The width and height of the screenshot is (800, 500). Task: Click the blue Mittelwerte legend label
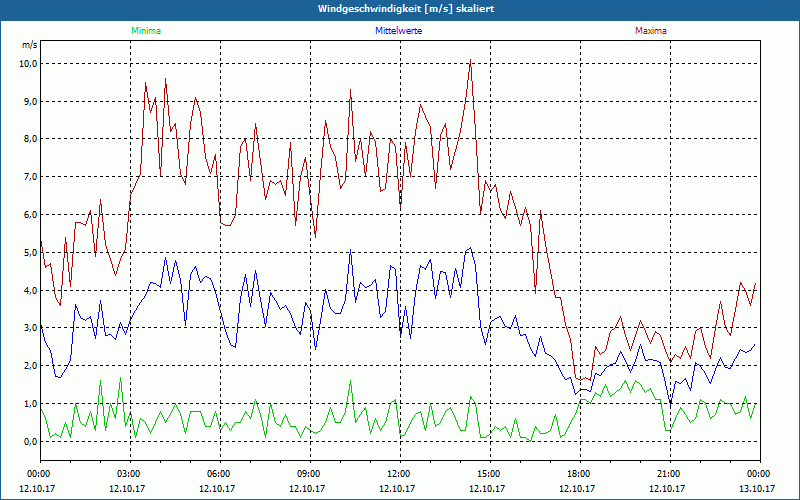pyautogui.click(x=398, y=31)
